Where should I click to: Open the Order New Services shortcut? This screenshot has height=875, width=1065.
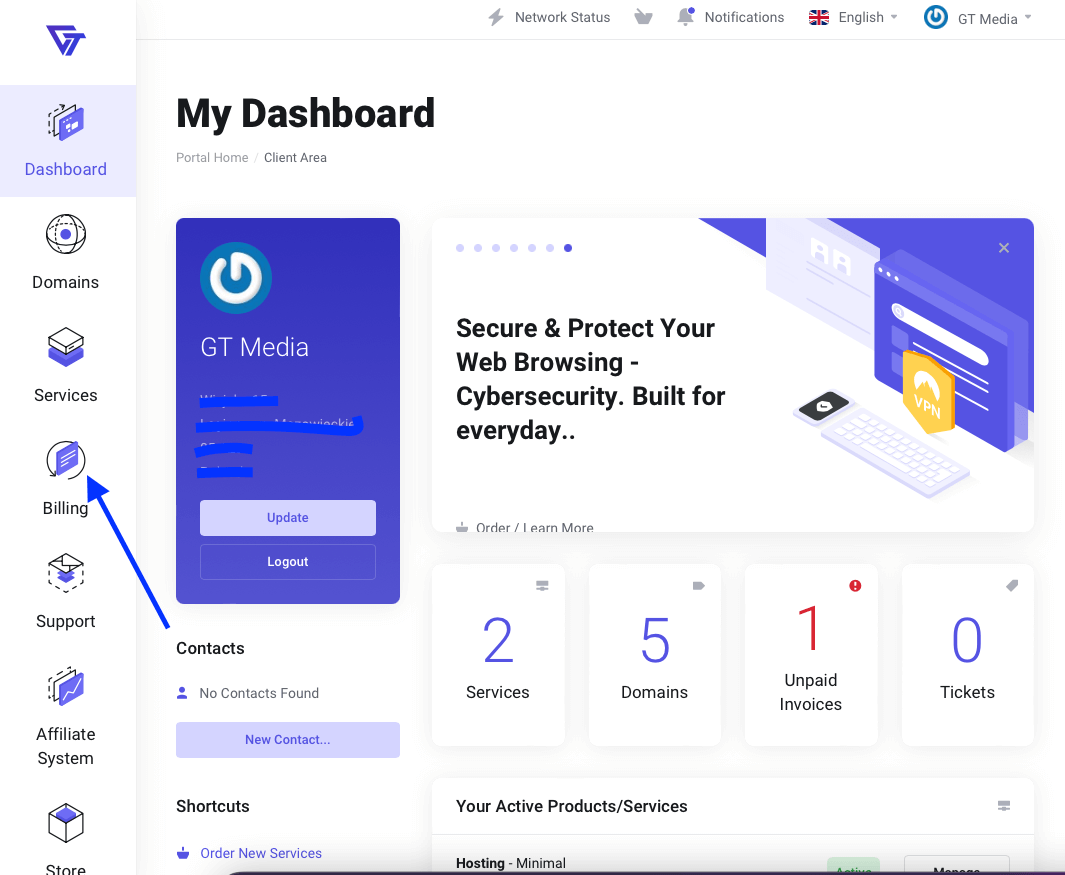click(x=261, y=853)
